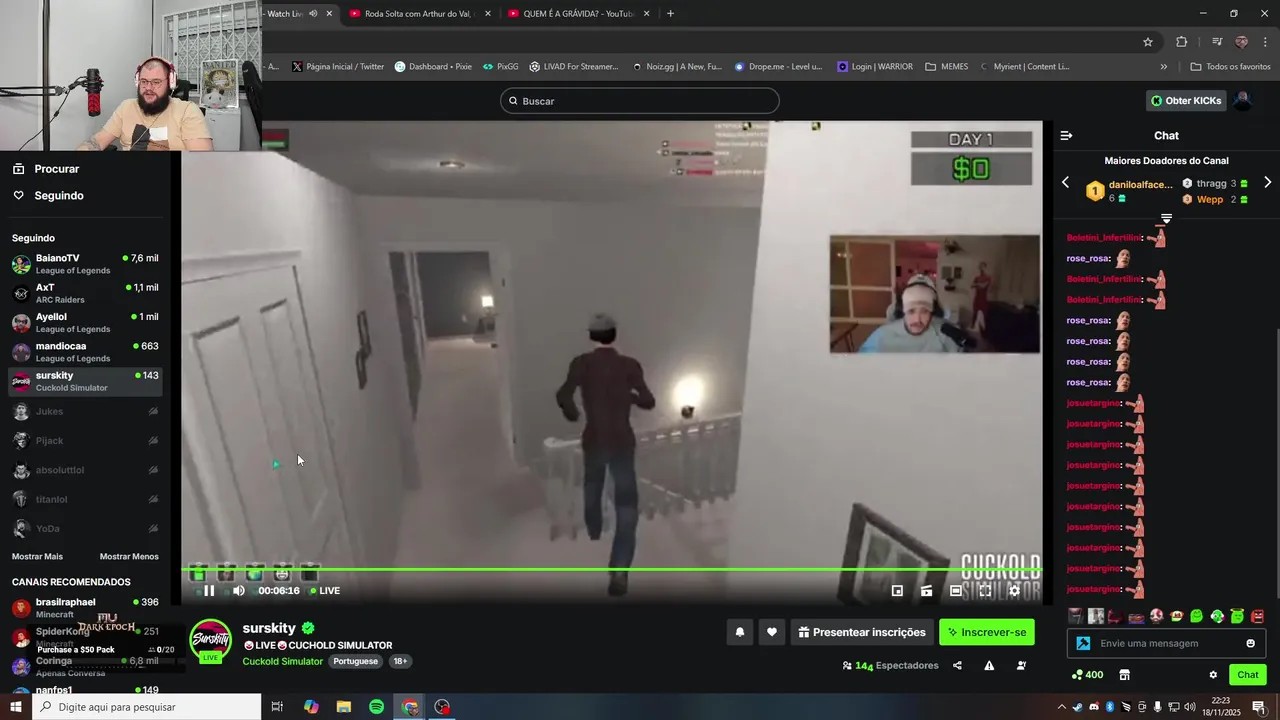Image resolution: width=1280 pixels, height=720 pixels.
Task: Share the stream via share icon
Action: coord(957,666)
